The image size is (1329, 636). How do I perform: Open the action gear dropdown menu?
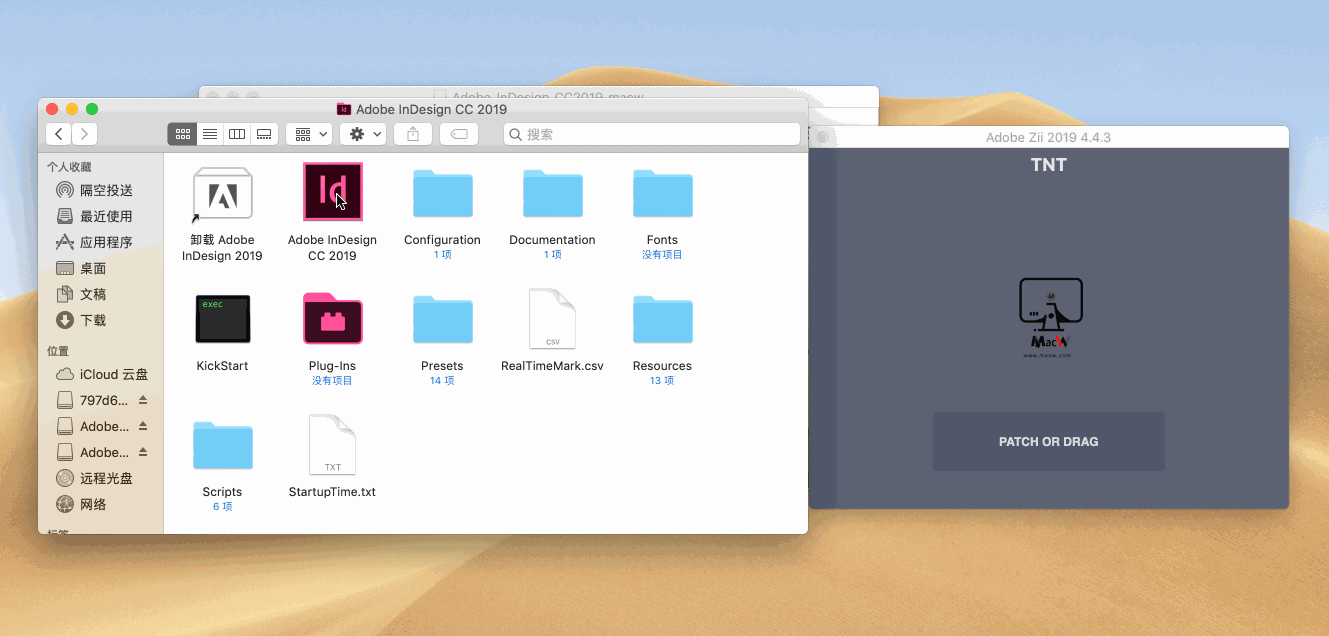[x=362, y=133]
